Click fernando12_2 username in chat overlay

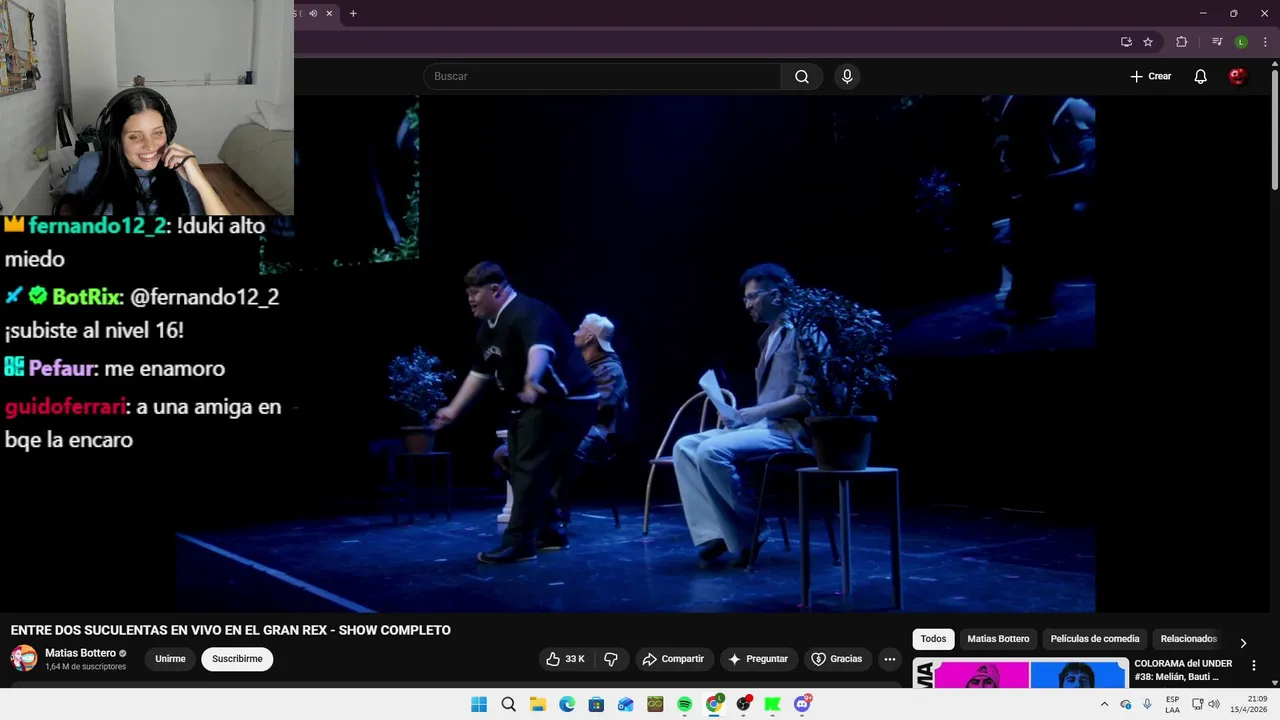point(97,226)
